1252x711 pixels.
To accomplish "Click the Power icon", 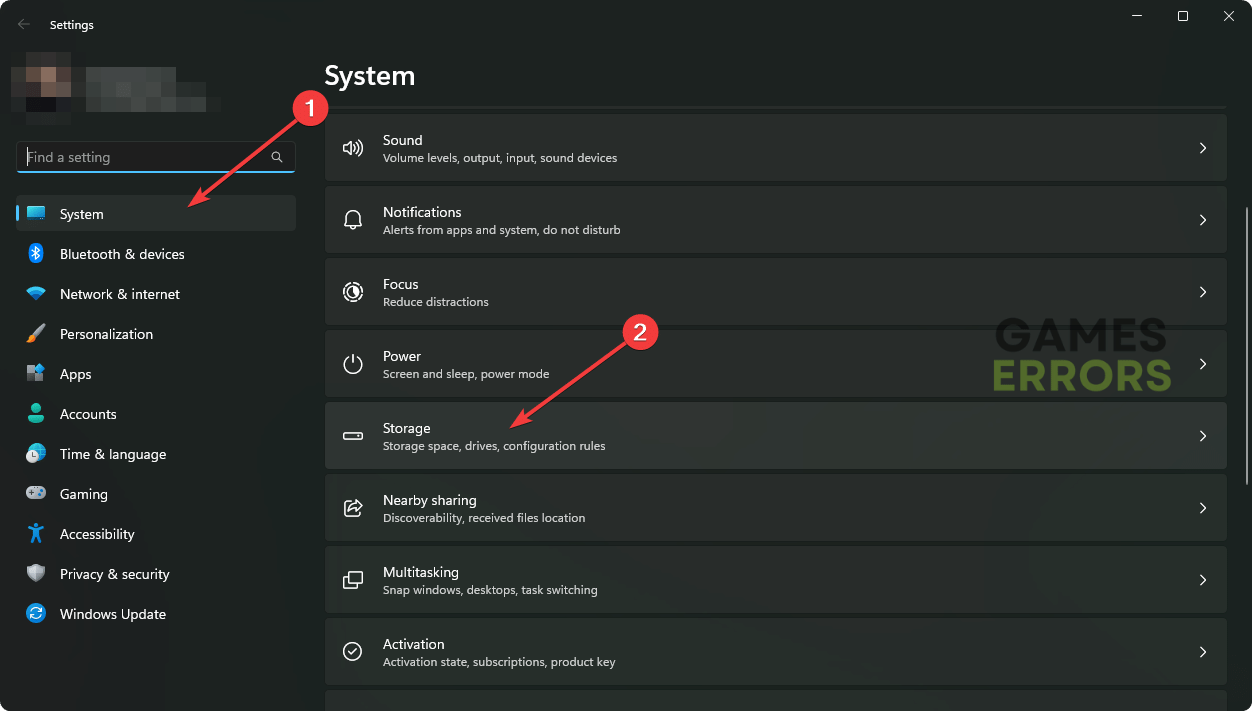I will (x=352, y=364).
